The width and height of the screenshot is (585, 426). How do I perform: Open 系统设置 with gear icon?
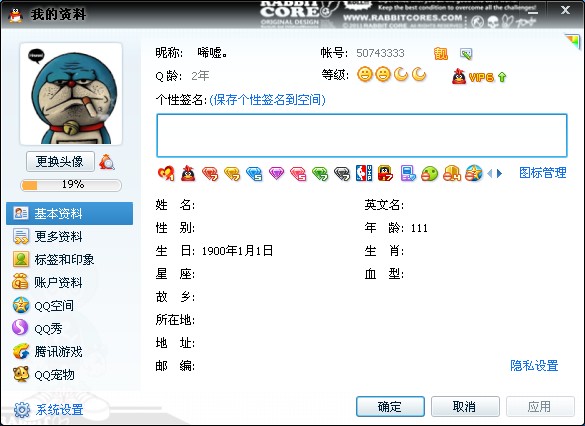pyautogui.click(x=49, y=410)
